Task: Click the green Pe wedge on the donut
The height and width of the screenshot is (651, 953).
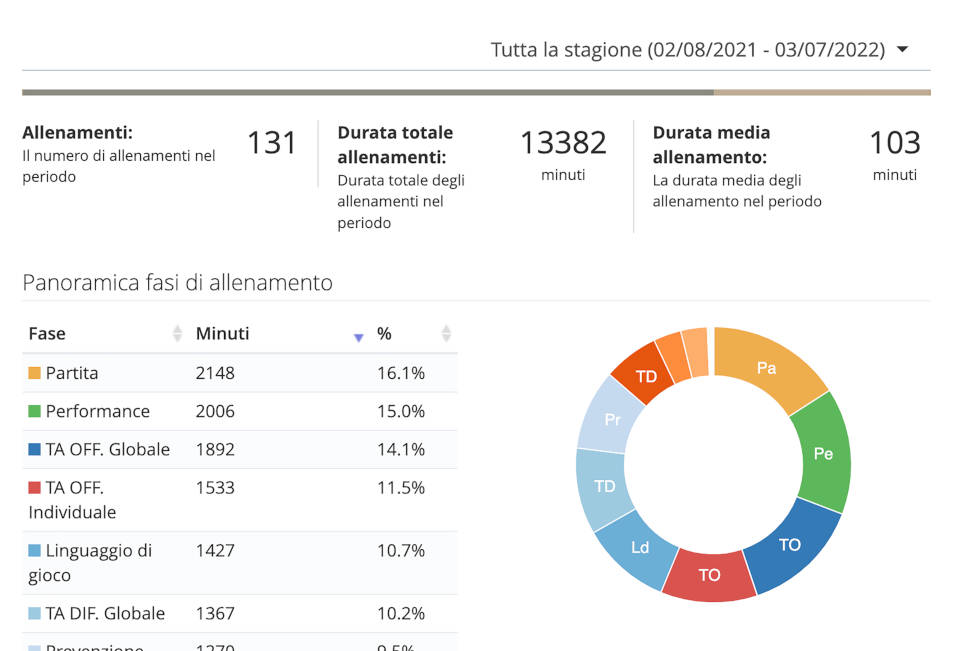Action: [x=826, y=455]
